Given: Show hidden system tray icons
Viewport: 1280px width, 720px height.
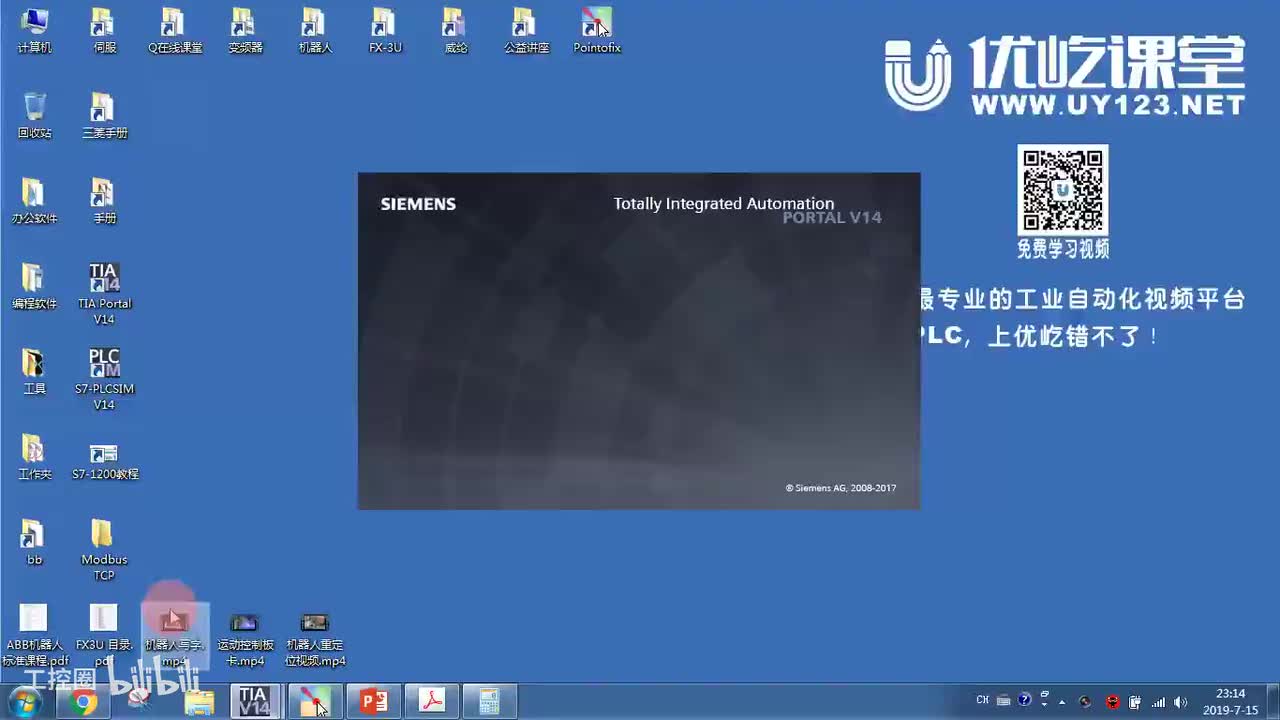Looking at the screenshot, I should tap(1062, 702).
